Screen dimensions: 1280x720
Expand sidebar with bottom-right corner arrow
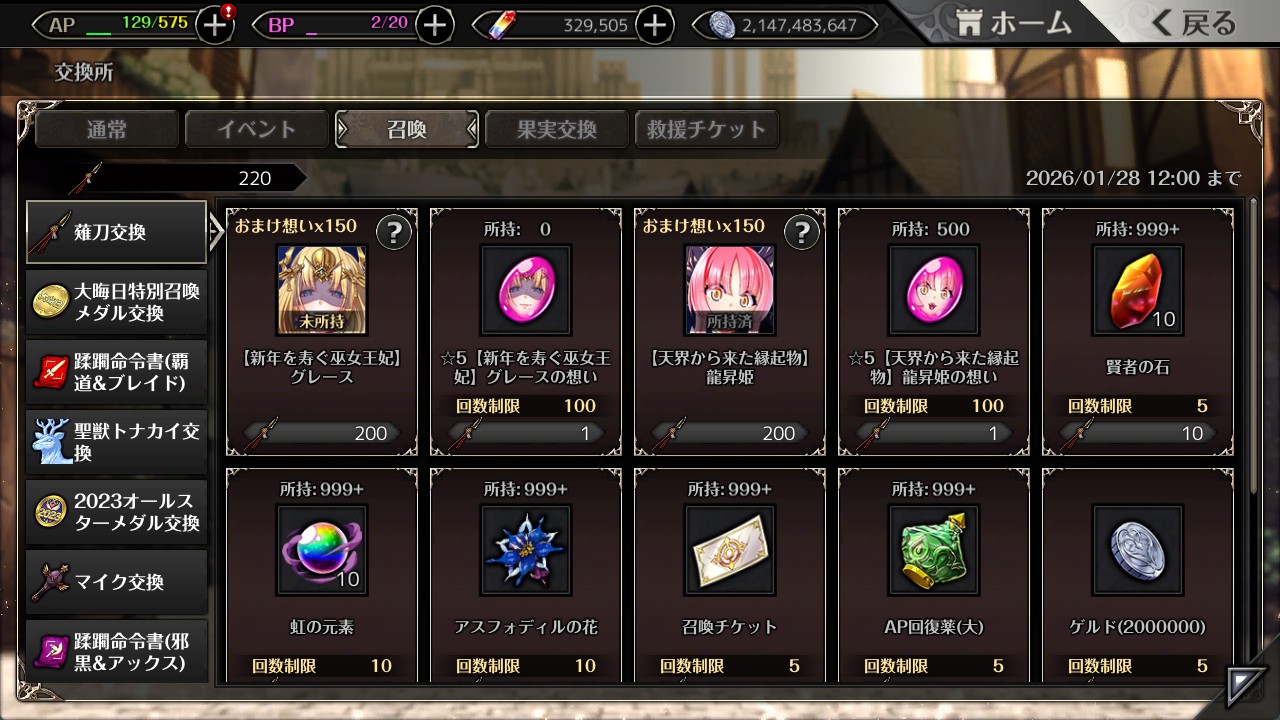pyautogui.click(x=1246, y=686)
